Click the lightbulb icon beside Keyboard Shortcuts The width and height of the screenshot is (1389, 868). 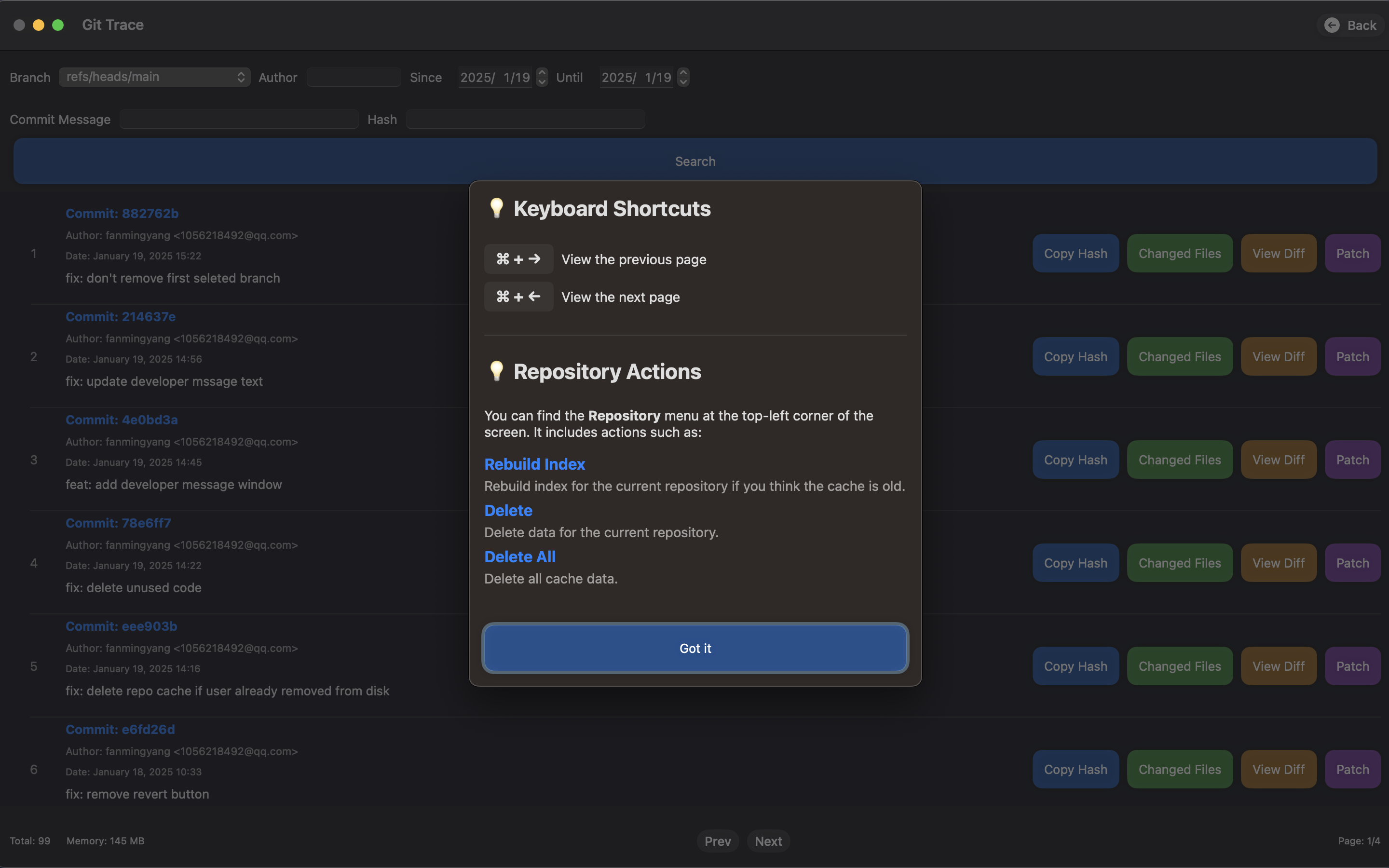[497, 208]
